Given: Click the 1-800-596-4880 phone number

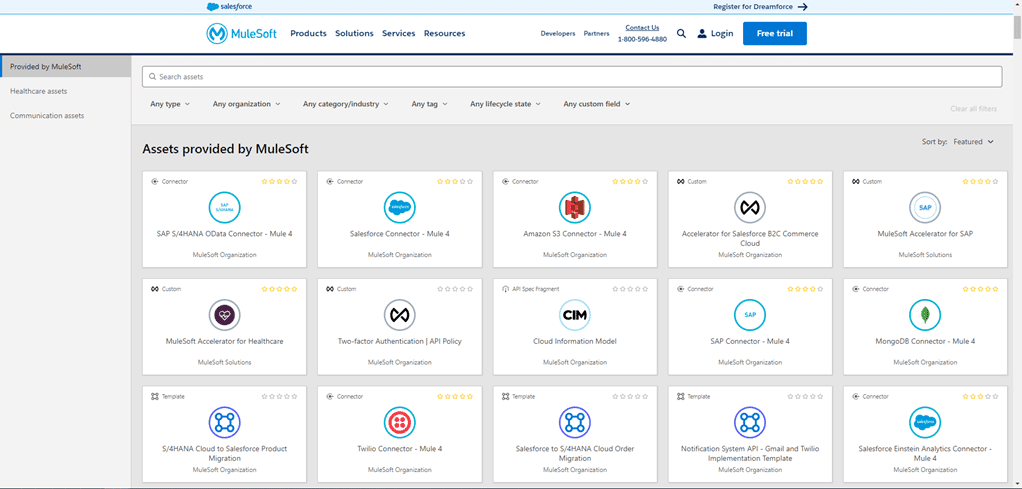Looking at the screenshot, I should (642, 39).
